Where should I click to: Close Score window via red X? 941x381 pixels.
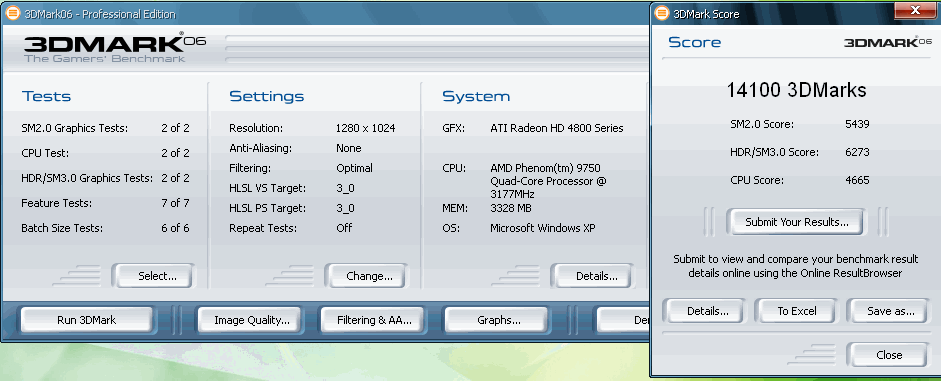coord(916,10)
